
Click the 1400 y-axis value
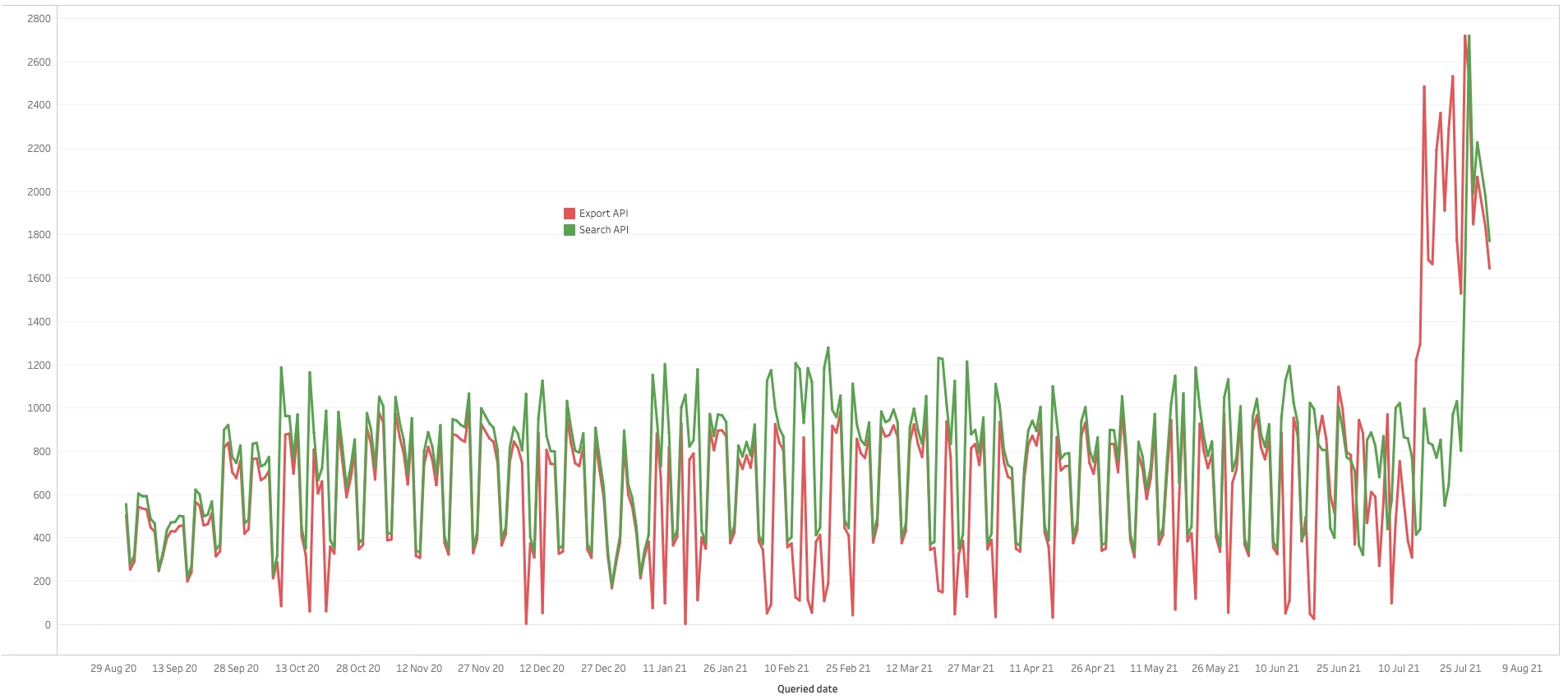[x=39, y=322]
